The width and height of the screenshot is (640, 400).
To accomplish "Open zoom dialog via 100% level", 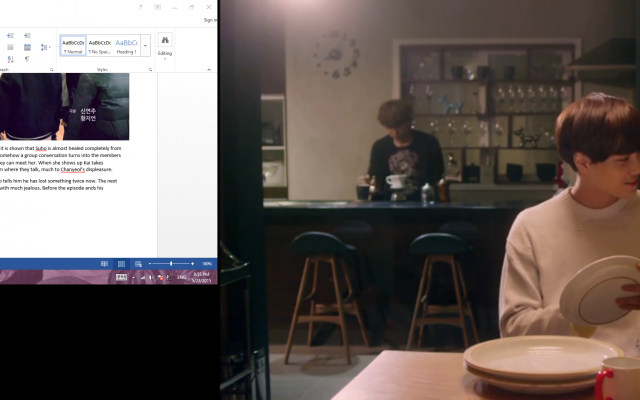I will click(207, 264).
